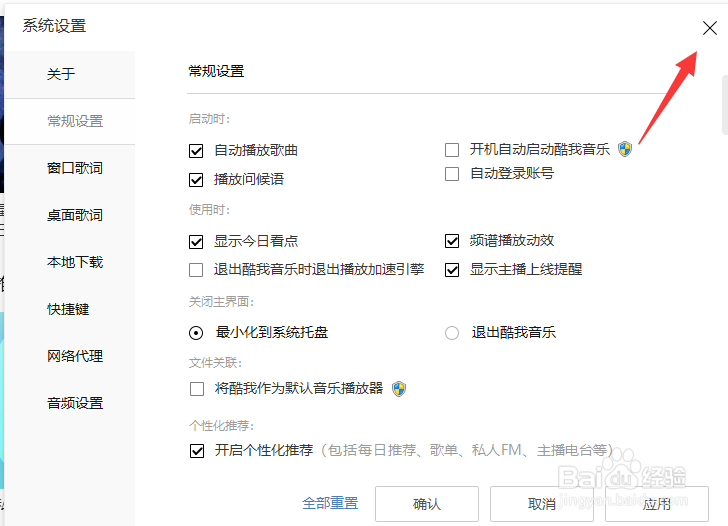Viewport: 728px width, 526px height.
Task: Disable 频谱播放动效
Action: pyautogui.click(x=452, y=241)
